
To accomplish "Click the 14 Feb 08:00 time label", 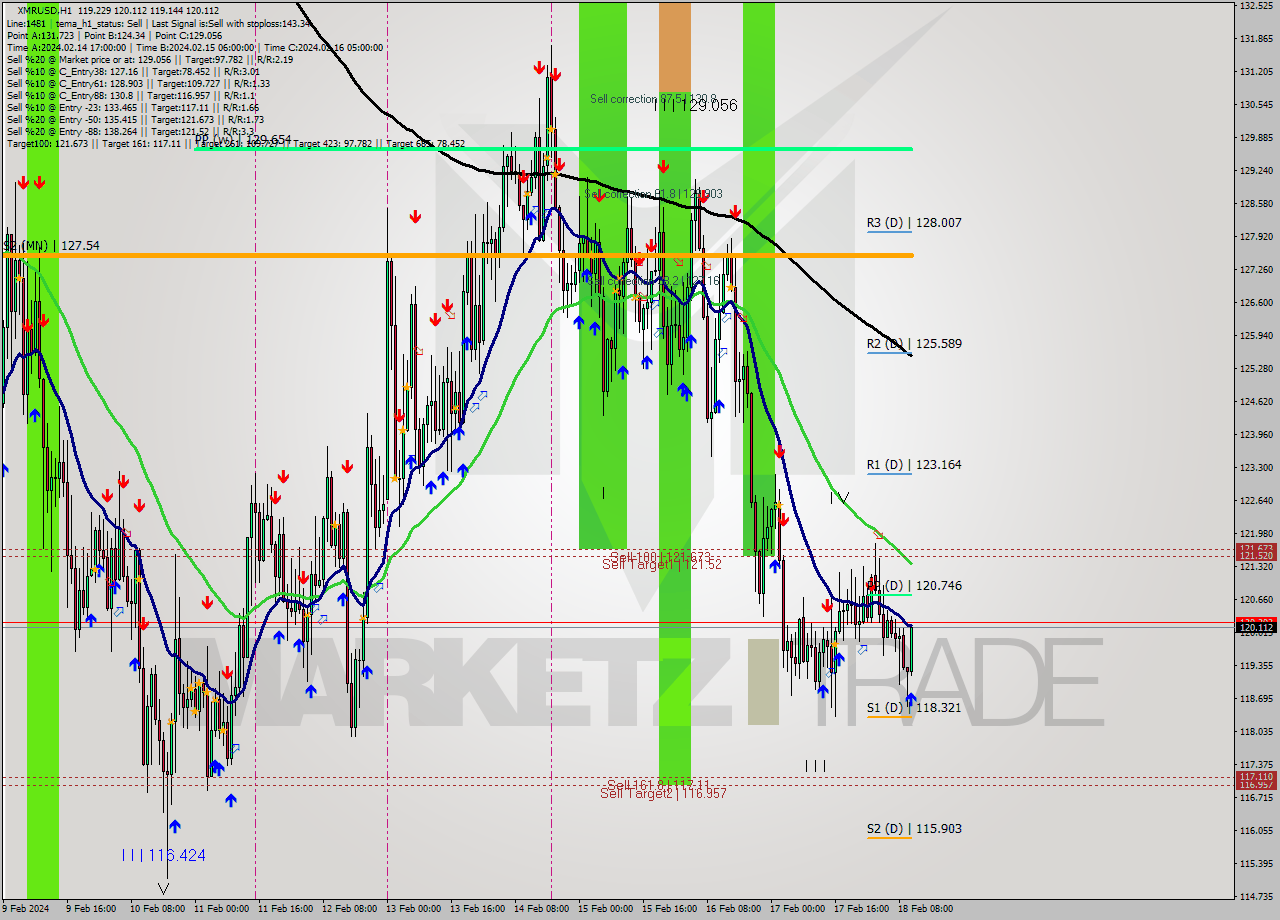I will click(x=542, y=909).
